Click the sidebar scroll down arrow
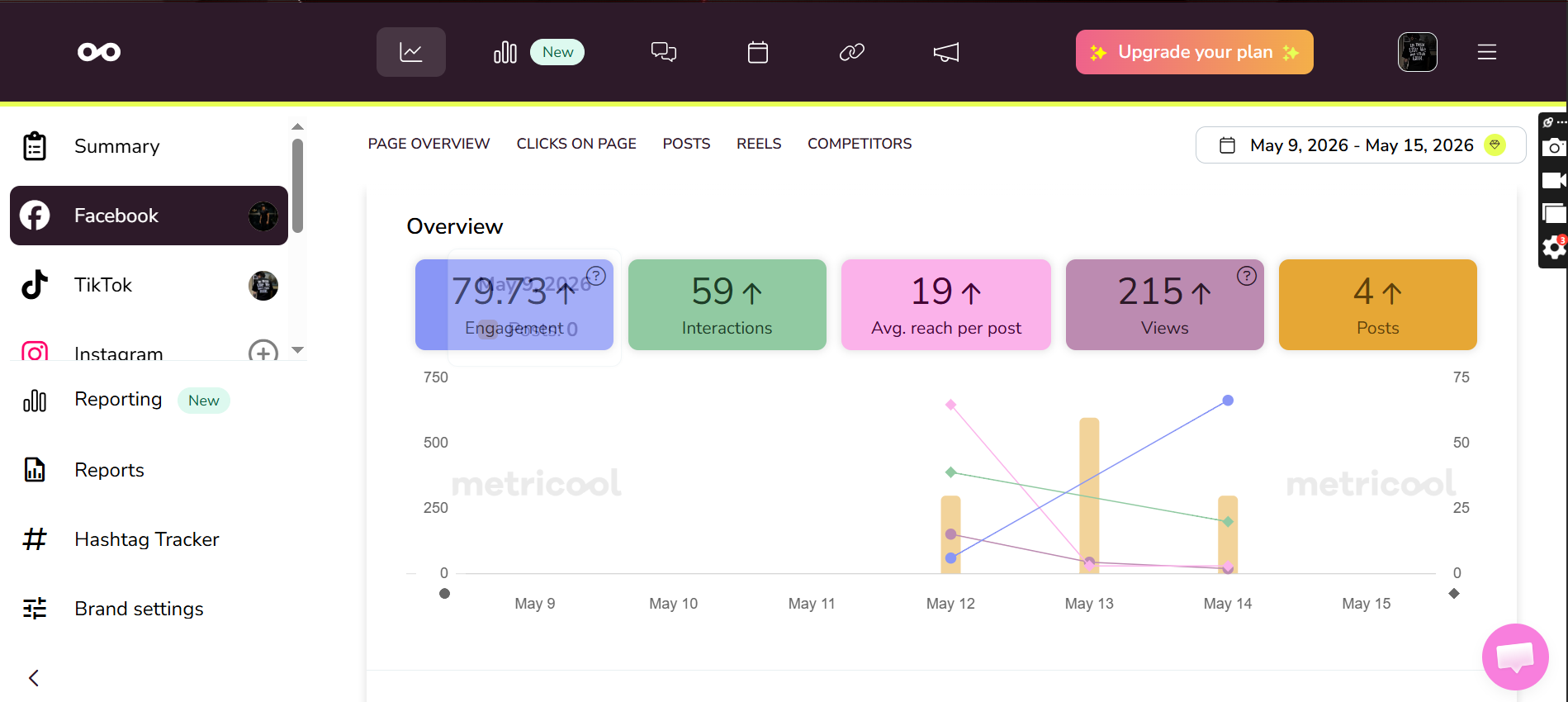1568x702 pixels. (298, 350)
